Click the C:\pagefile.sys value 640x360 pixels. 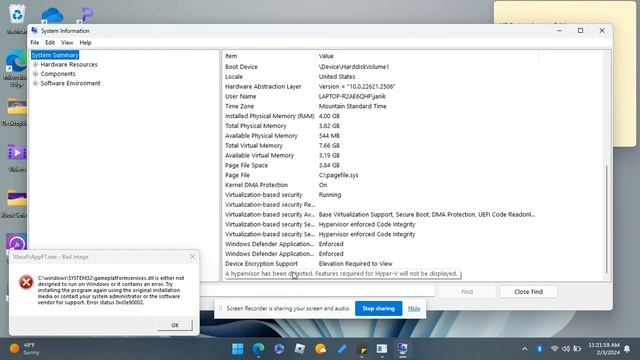[x=338, y=175]
